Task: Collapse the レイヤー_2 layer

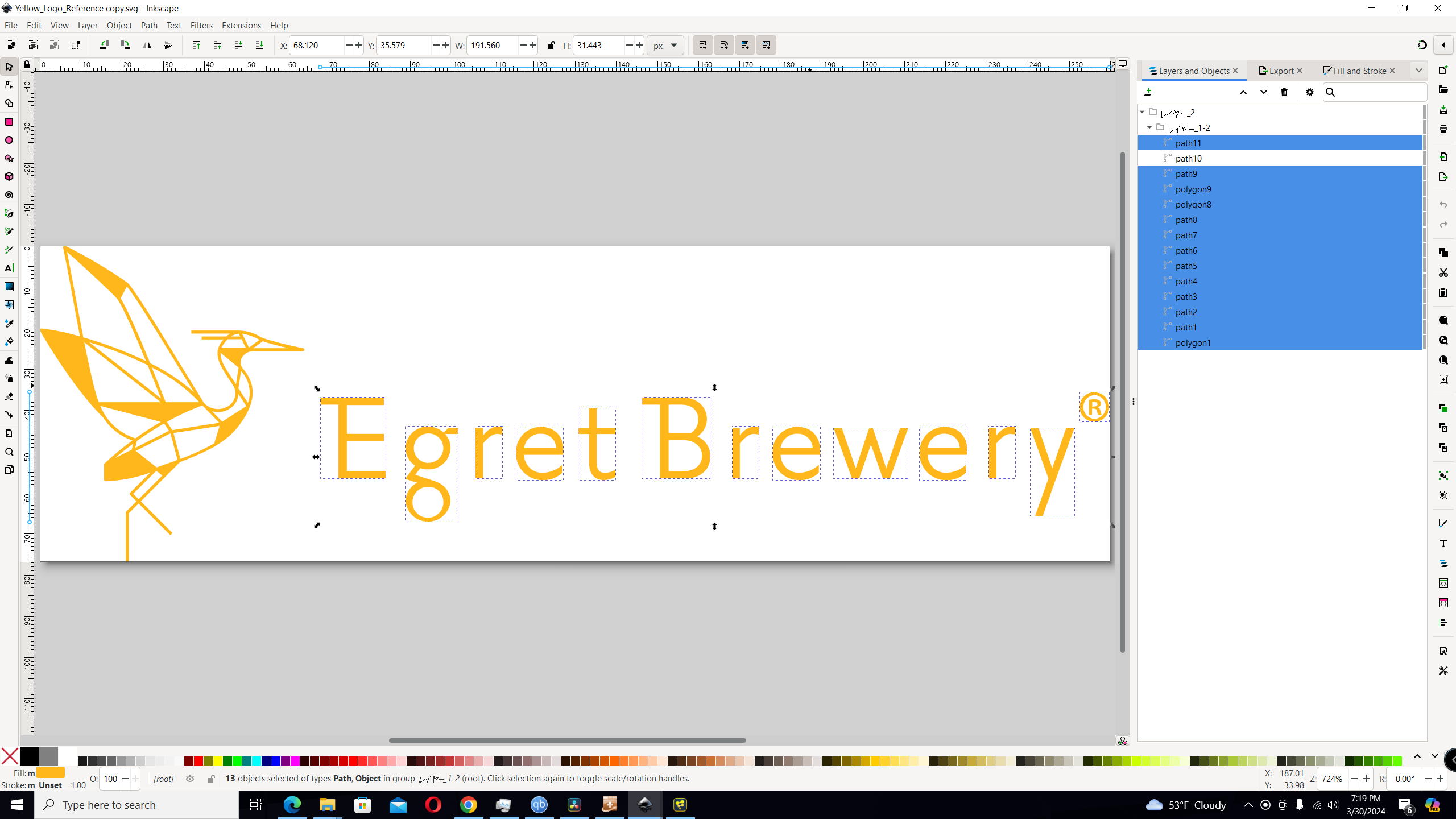Action: pos(1142,112)
